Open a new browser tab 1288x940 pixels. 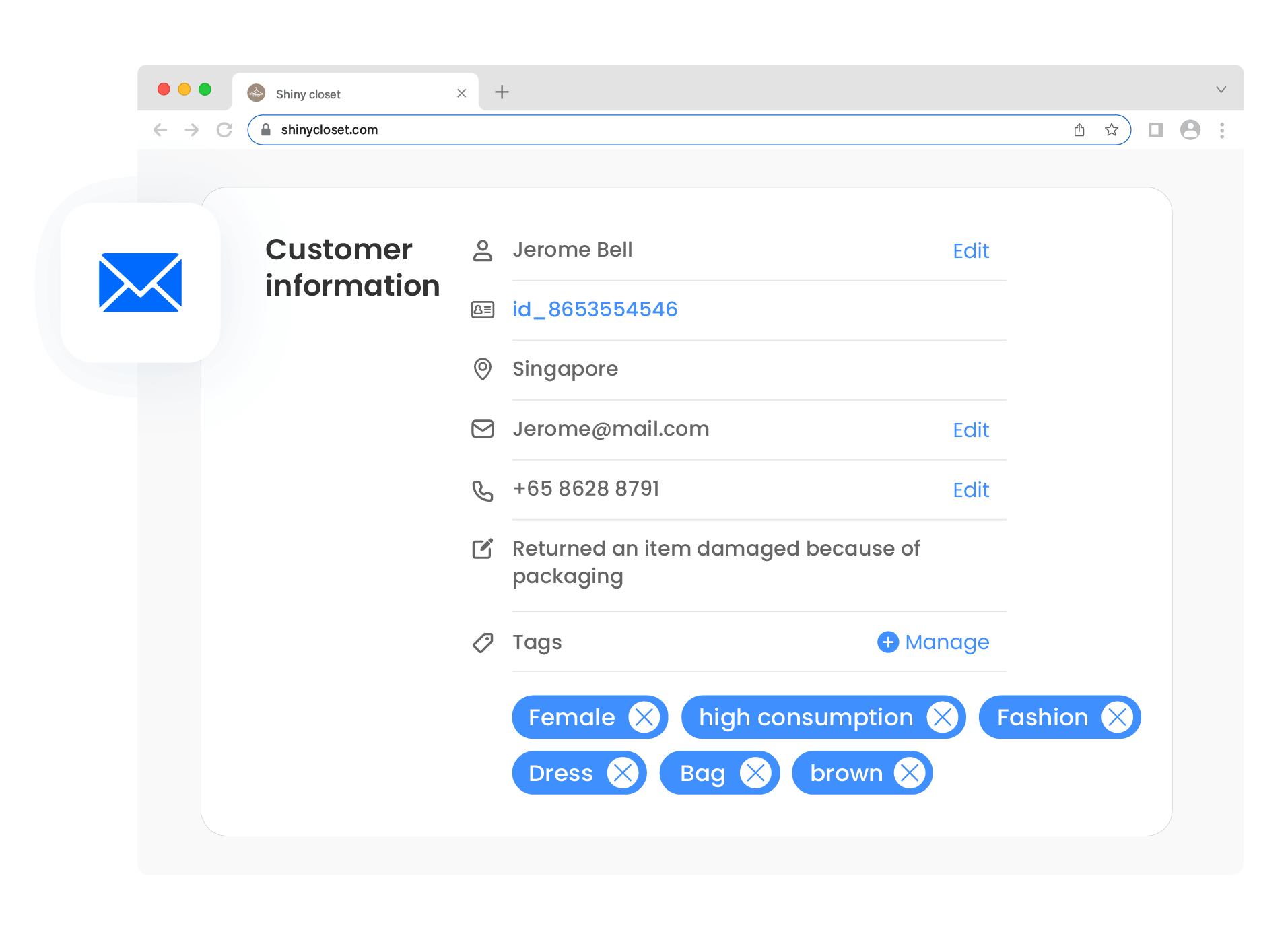click(x=502, y=92)
